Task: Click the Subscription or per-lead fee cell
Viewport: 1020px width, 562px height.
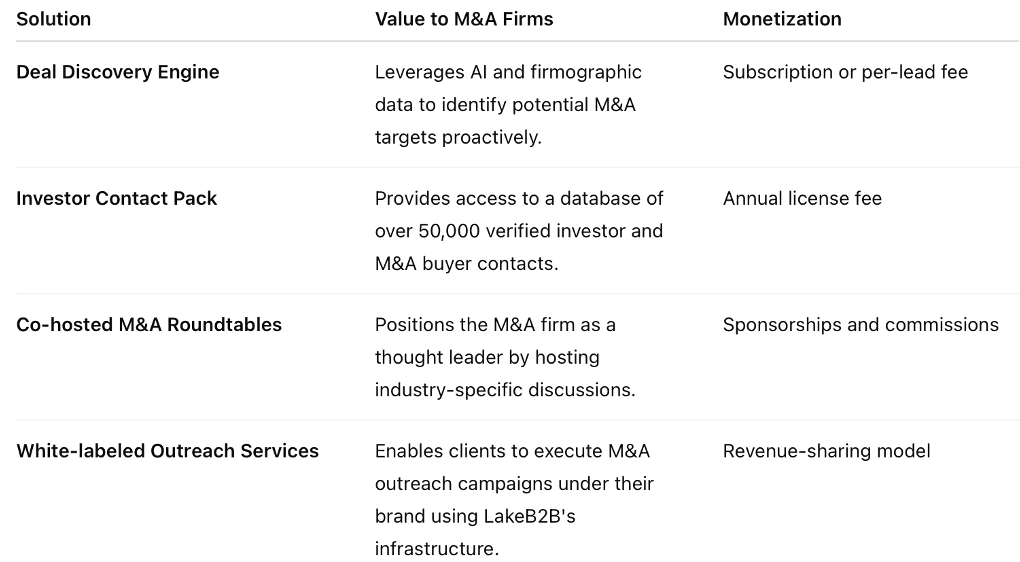Action: 845,72
